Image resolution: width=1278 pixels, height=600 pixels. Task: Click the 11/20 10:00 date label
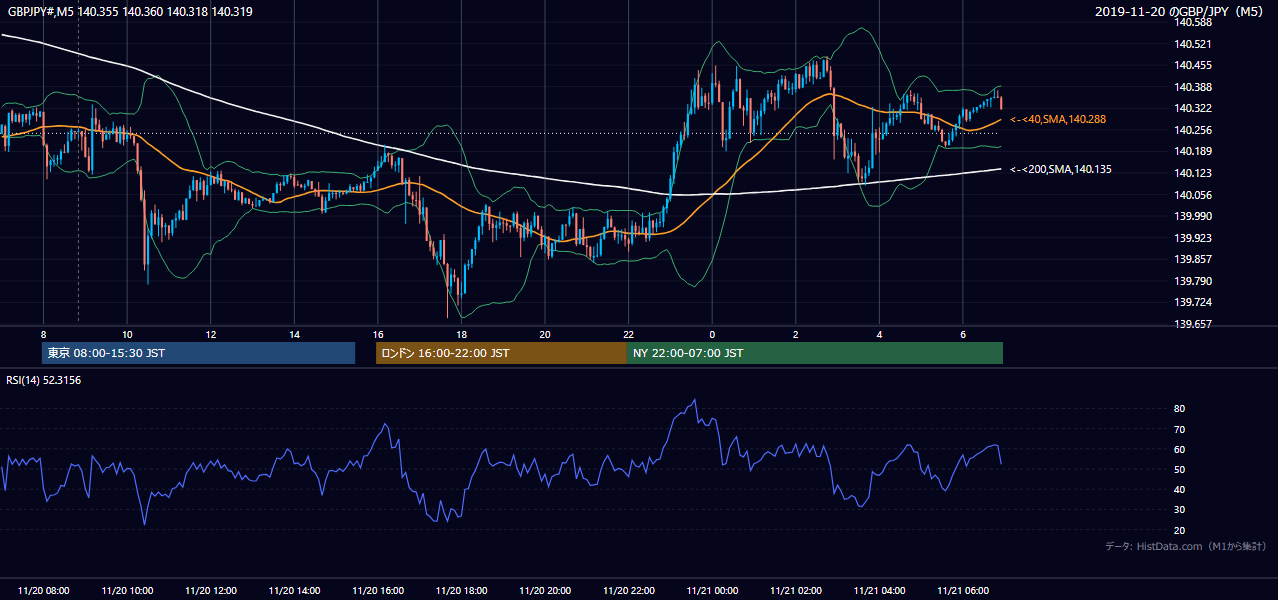(x=127, y=591)
